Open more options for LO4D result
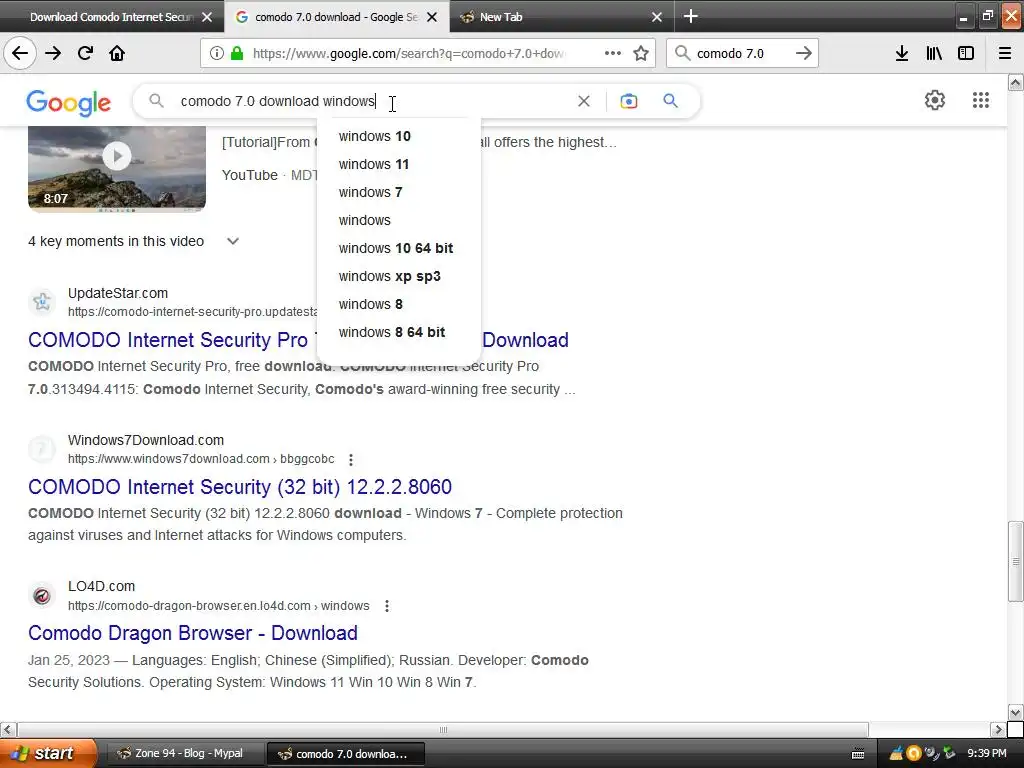 387,606
